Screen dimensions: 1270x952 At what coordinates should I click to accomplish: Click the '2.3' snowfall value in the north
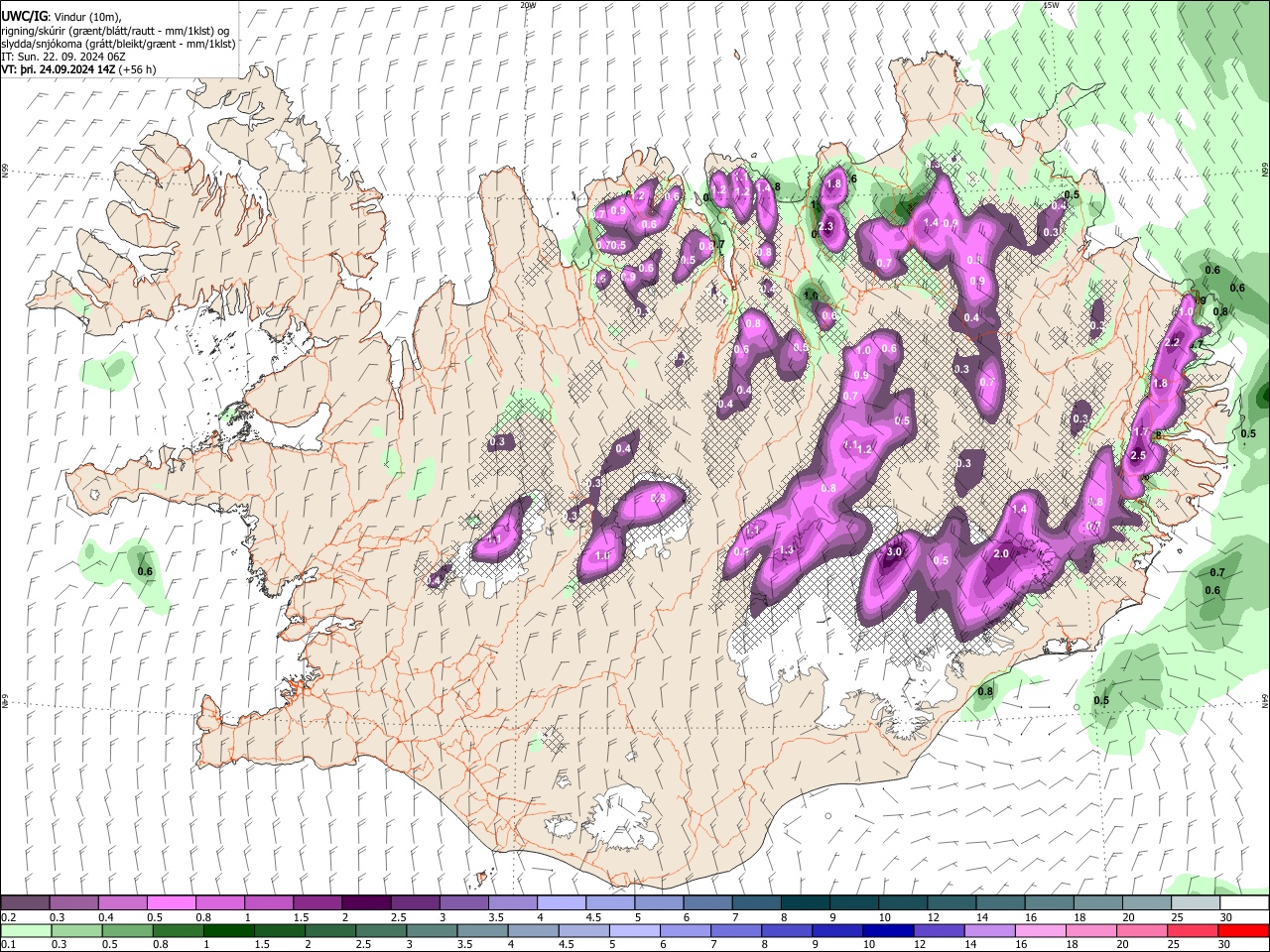click(826, 227)
